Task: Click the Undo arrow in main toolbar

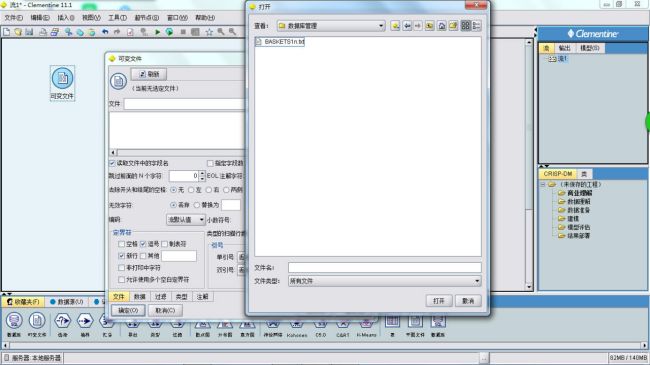Action: point(105,32)
